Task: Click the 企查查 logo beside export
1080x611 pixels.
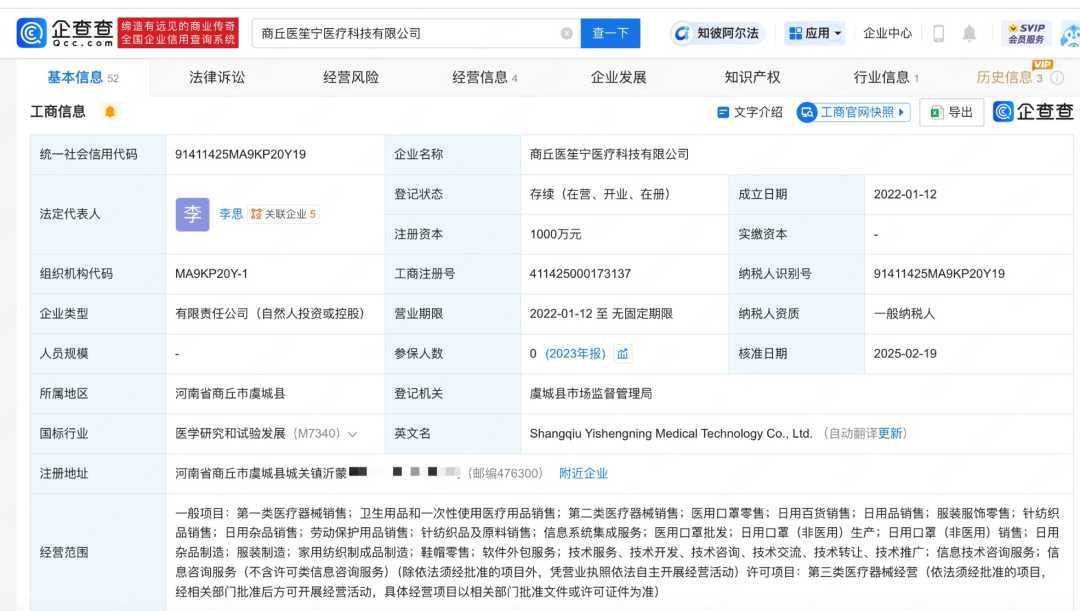Action: [x=1033, y=112]
